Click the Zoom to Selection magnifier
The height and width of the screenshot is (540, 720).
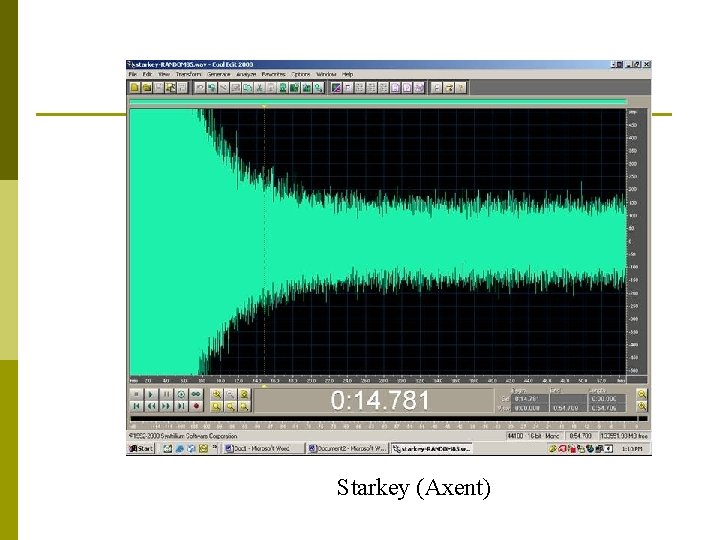tap(216, 406)
